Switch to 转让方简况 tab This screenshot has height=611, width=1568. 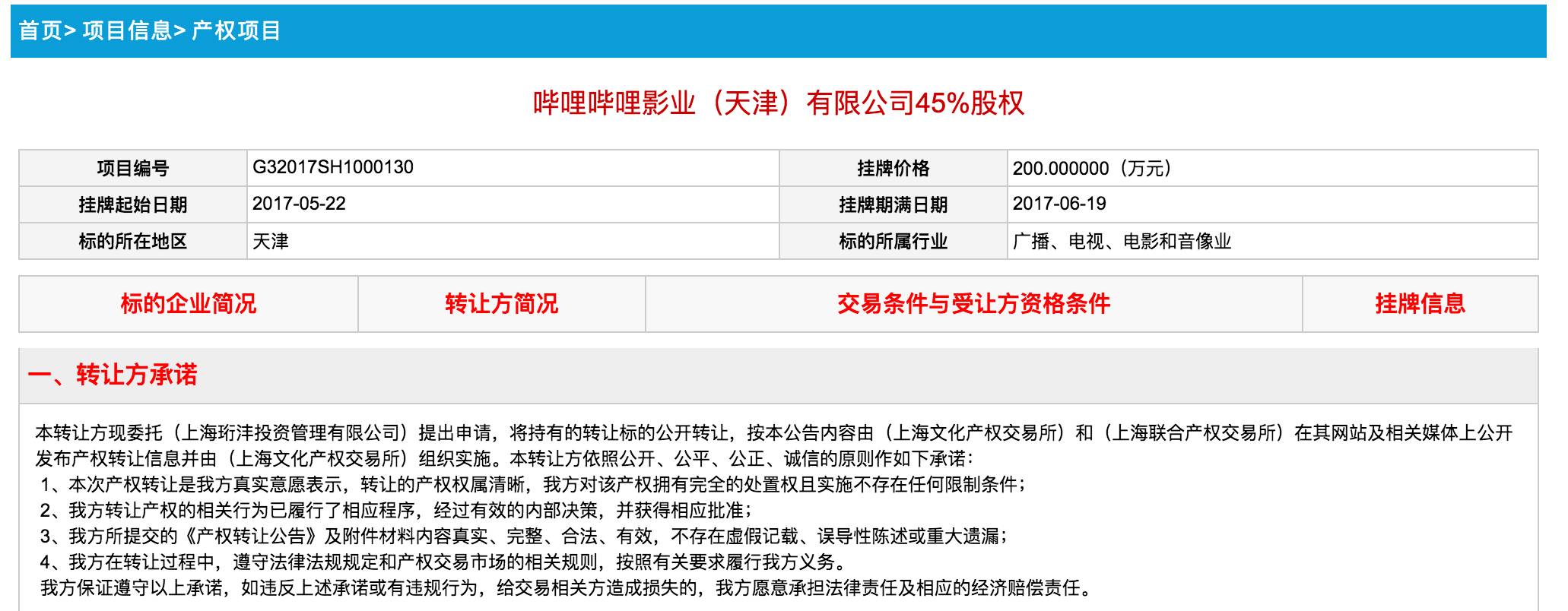coord(502,304)
